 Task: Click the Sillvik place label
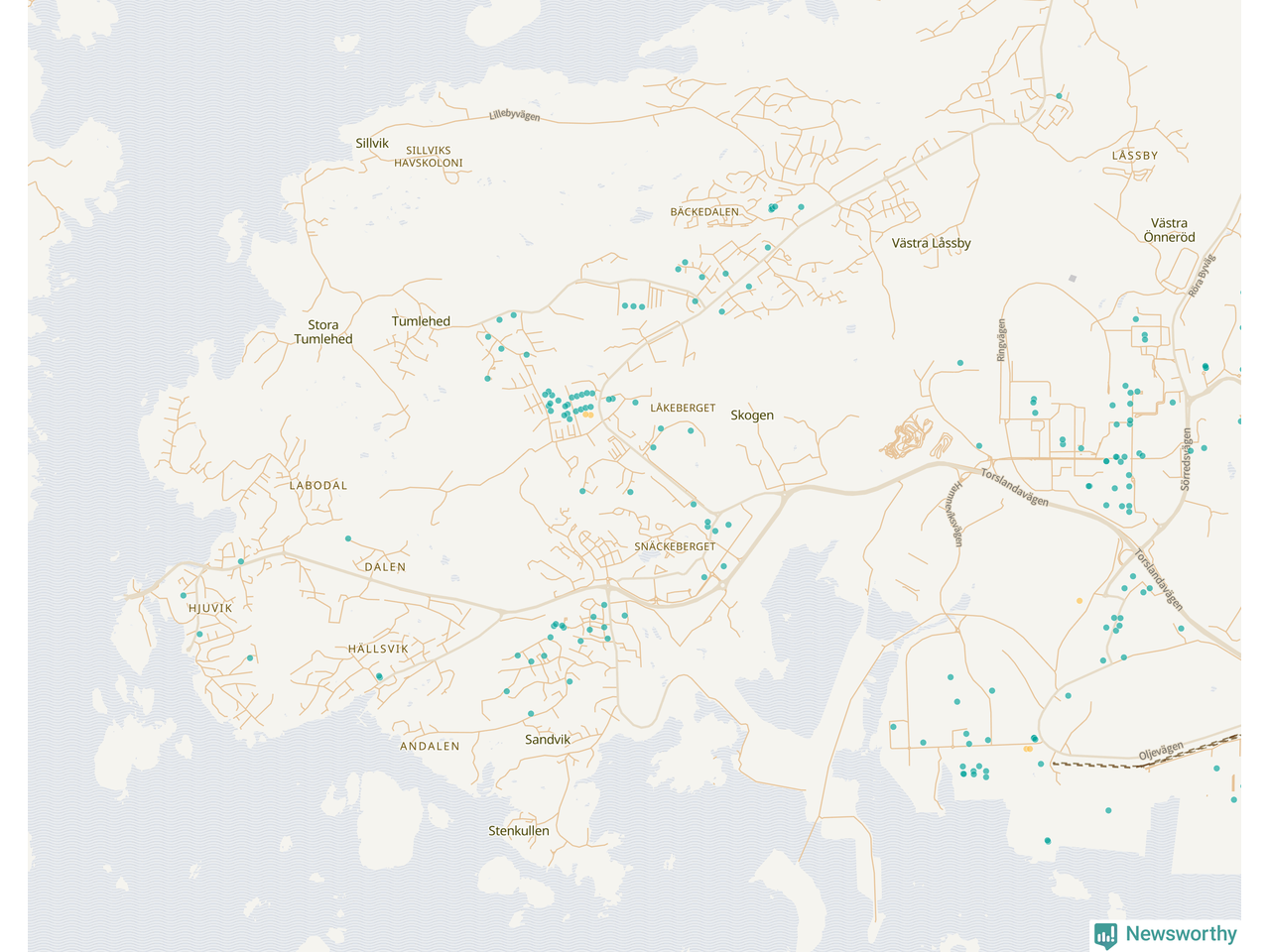372,144
